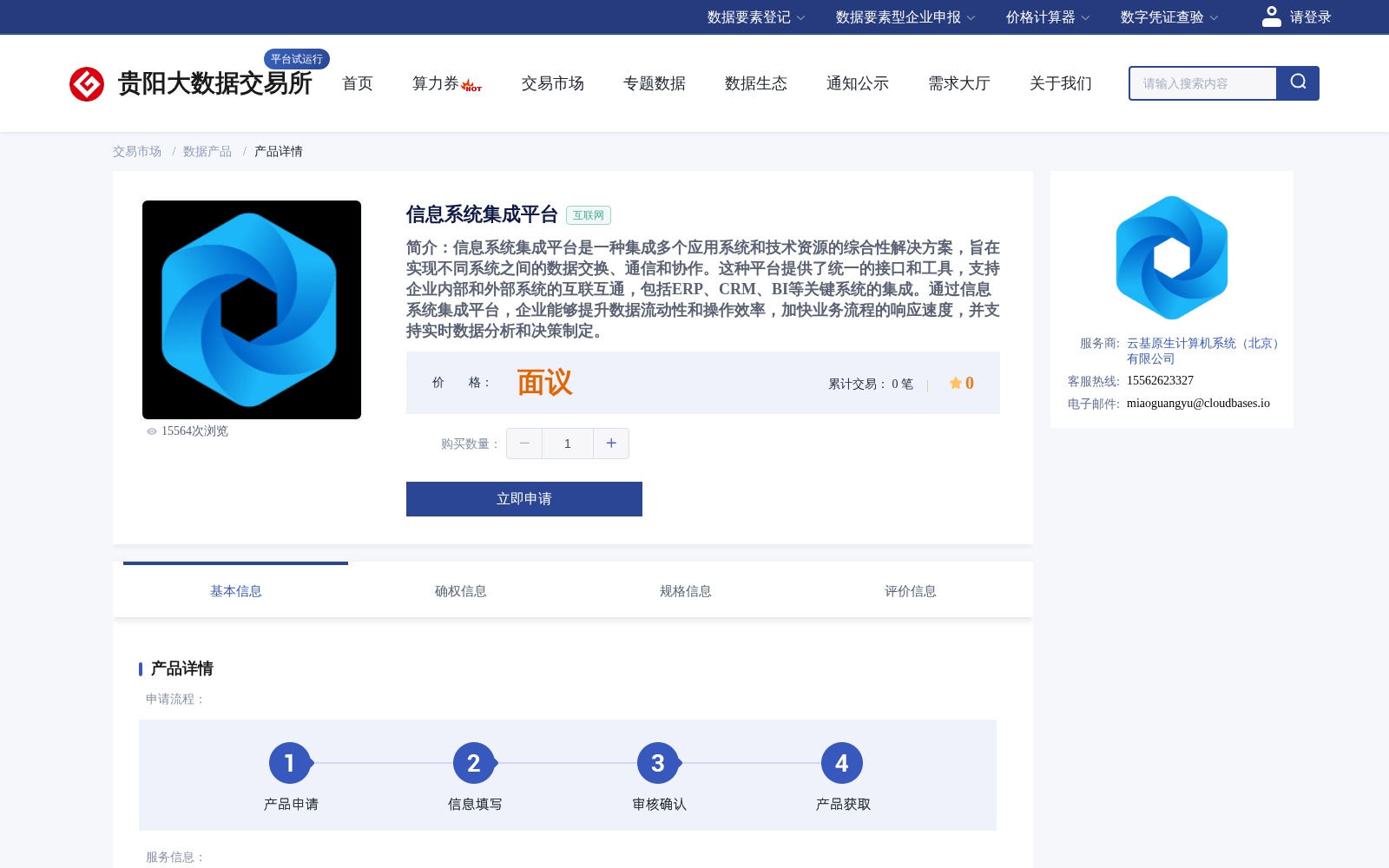Click the 立即申请 button
This screenshot has height=868, width=1389.
524,499
